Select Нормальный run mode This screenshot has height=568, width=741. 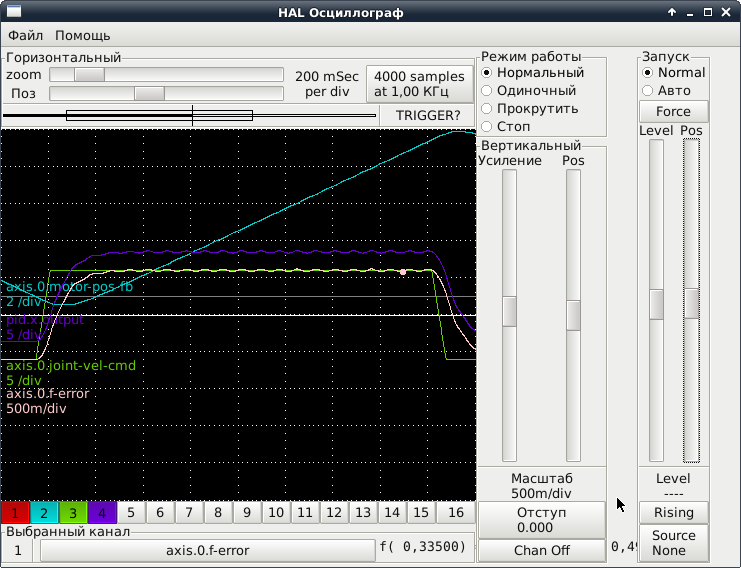pyautogui.click(x=533, y=73)
